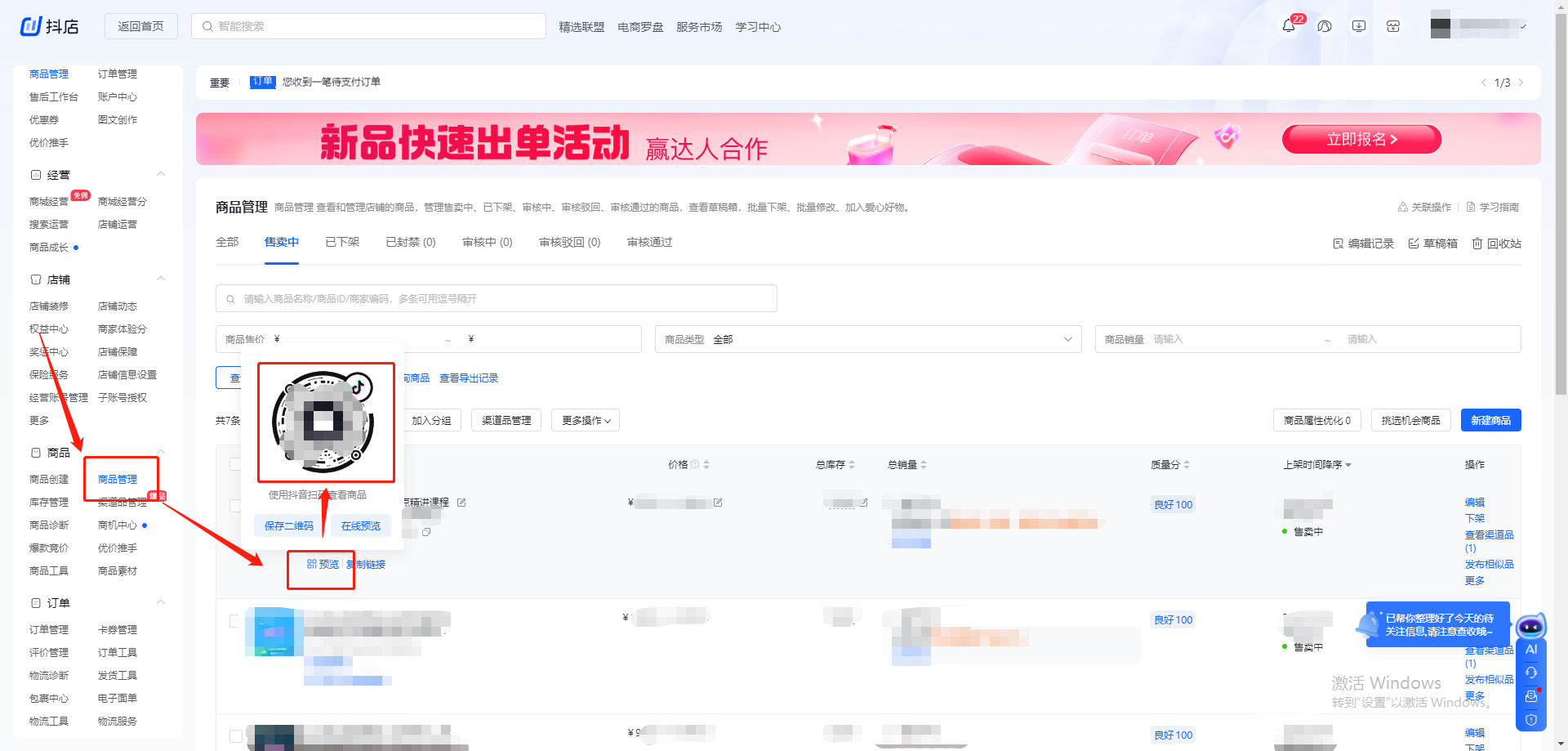Click the help icon next to 价格 header

(x=695, y=464)
